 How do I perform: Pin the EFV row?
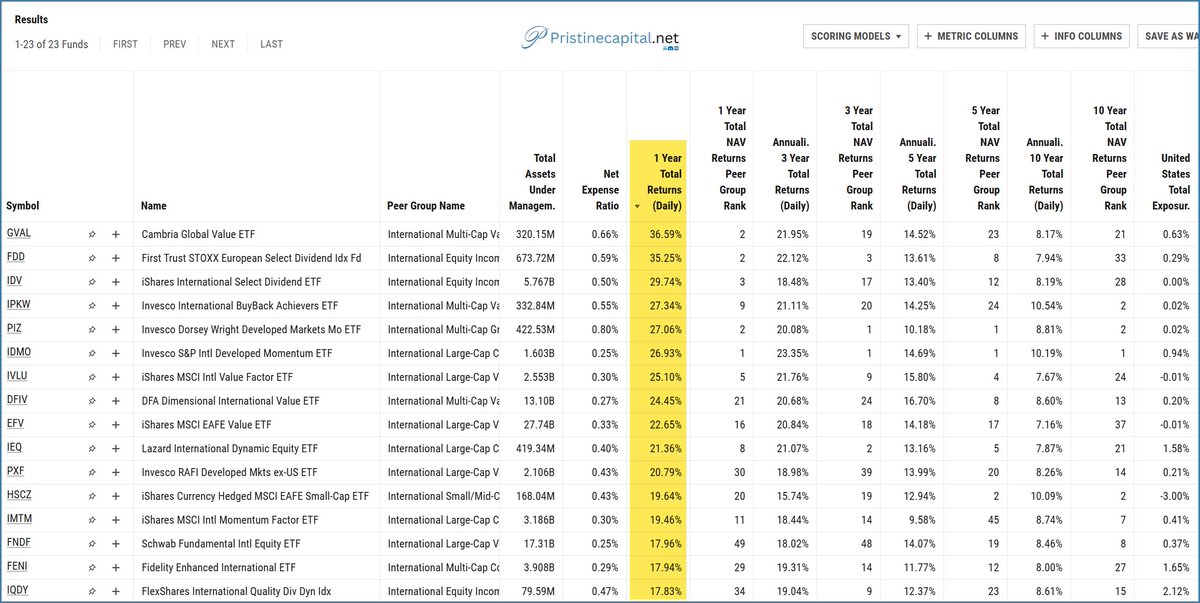pyautogui.click(x=91, y=424)
